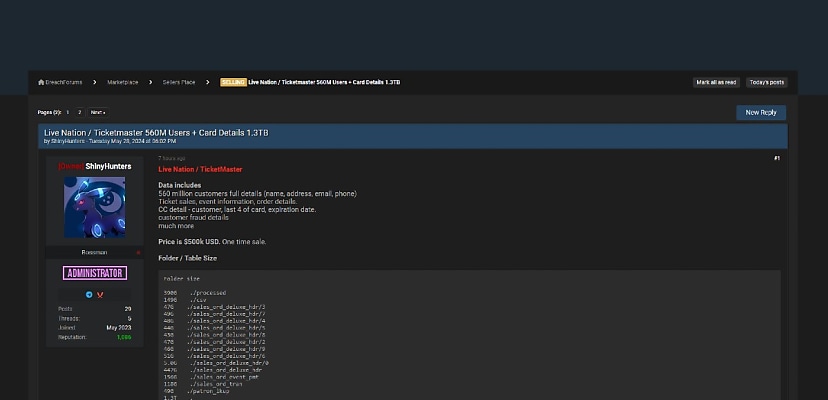
Task: Click the 'Price is $500k USD.' text
Action: 189,242
